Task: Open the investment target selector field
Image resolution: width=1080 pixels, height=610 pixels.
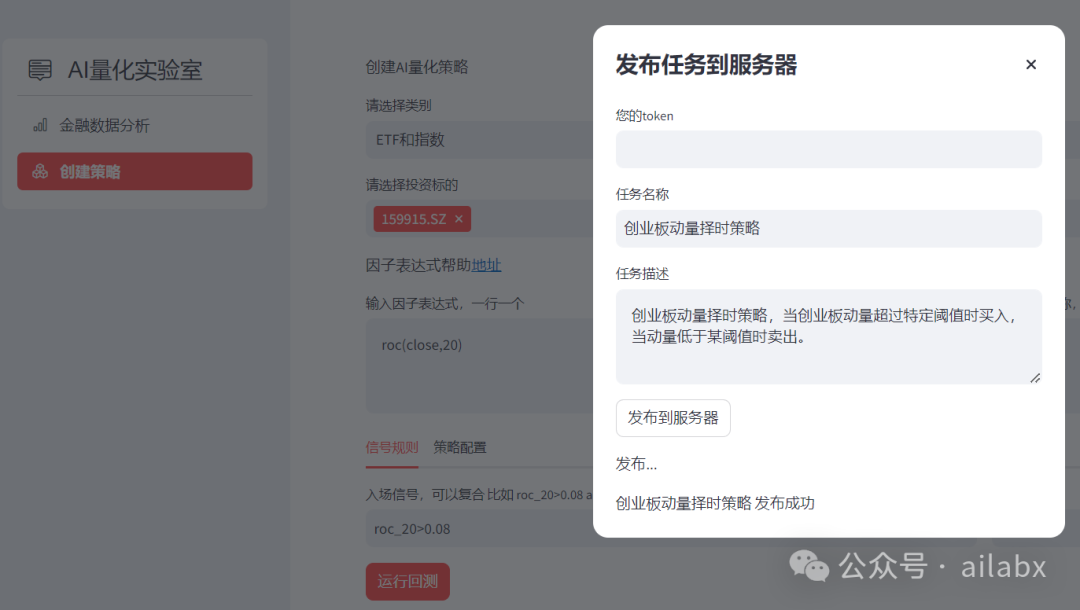Action: pos(530,218)
